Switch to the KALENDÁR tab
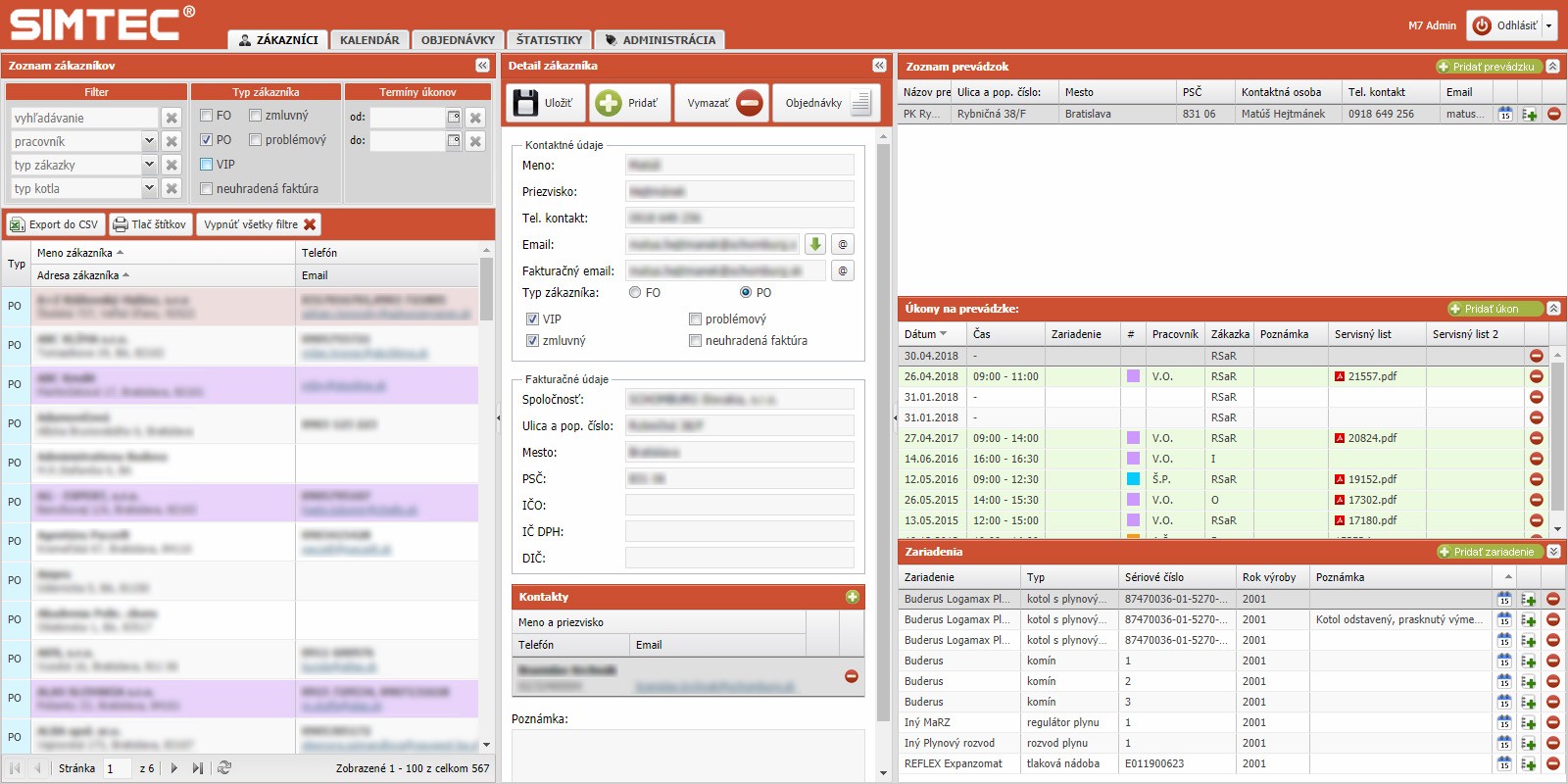This screenshot has height=784, width=1568. click(369, 40)
